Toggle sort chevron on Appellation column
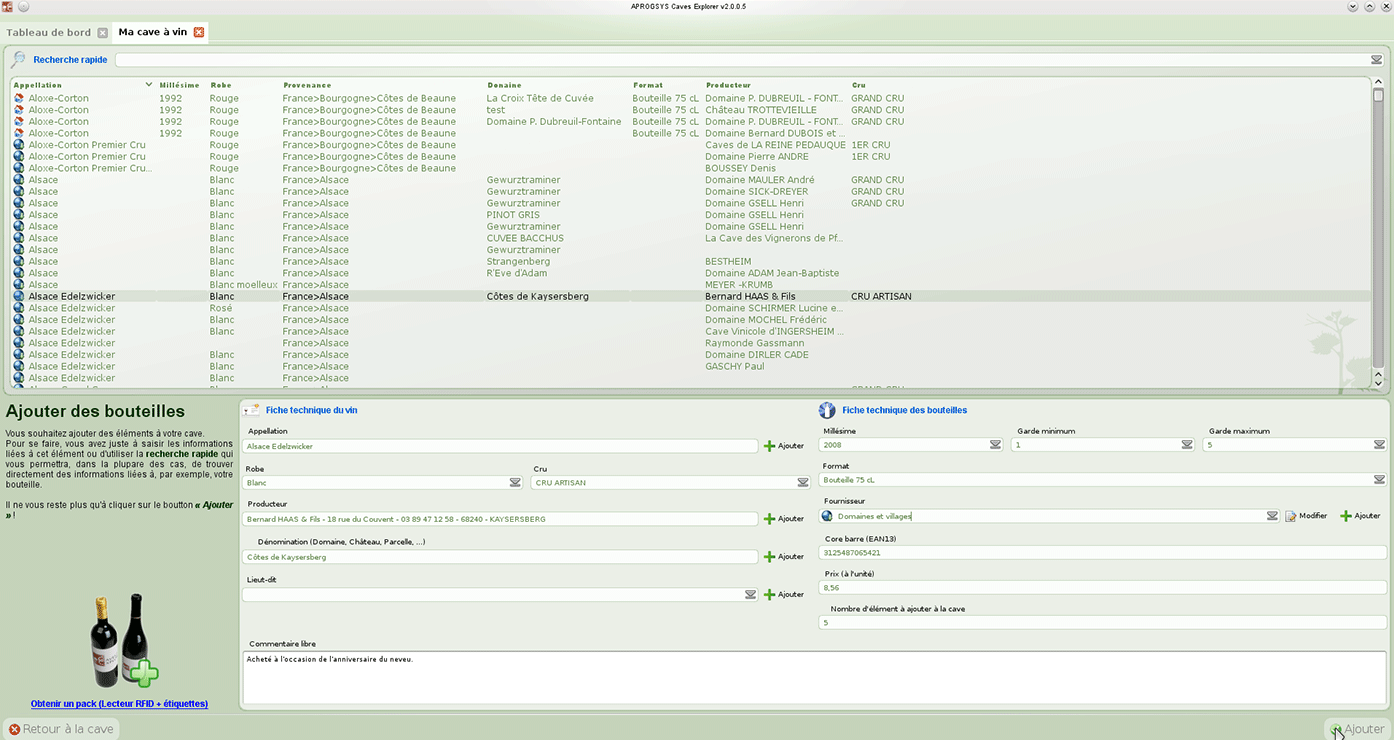The image size is (1394, 740). click(149, 85)
